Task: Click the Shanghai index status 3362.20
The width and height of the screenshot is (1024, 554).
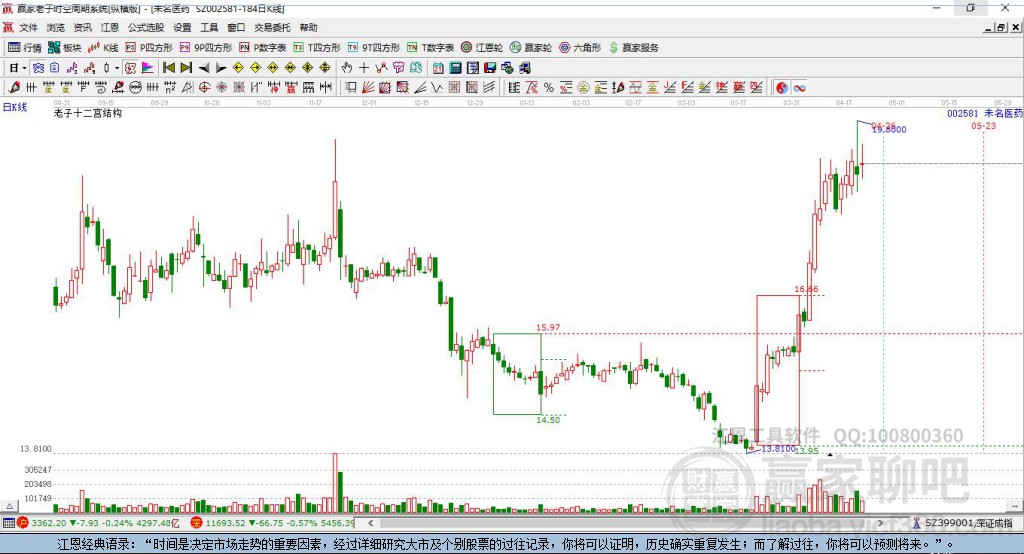Action: [49, 523]
